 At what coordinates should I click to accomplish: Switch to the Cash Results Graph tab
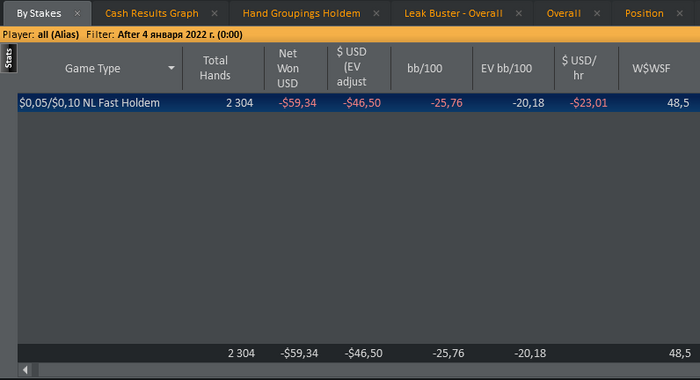click(x=152, y=13)
